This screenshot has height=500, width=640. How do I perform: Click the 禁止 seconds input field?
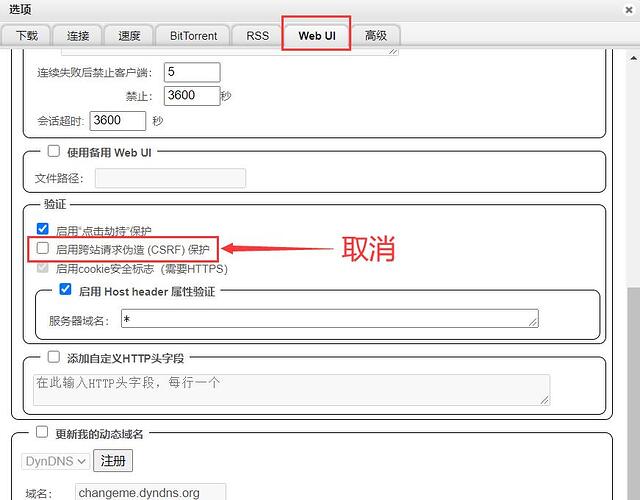coord(192,96)
